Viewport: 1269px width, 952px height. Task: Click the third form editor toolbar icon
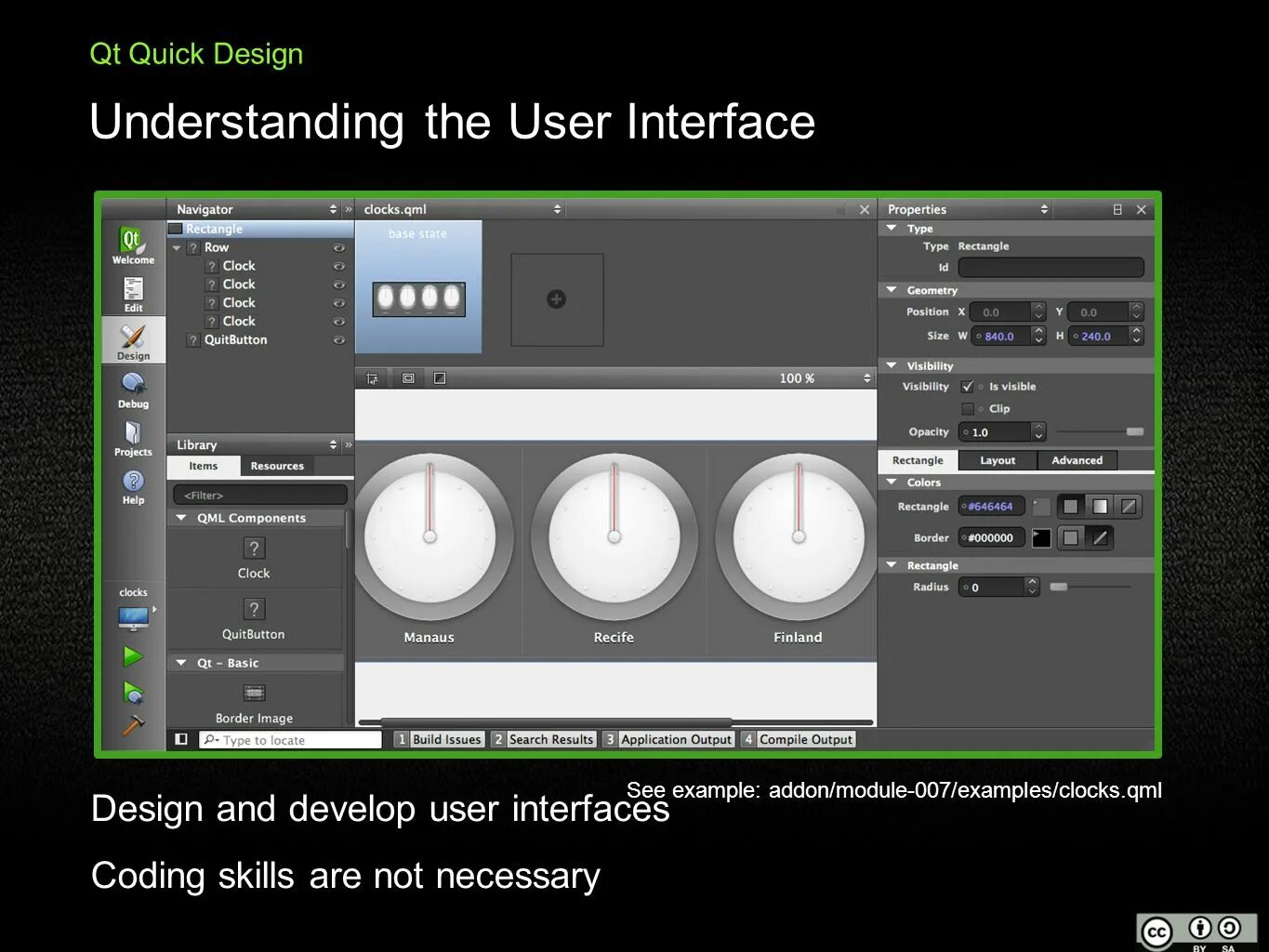click(x=440, y=378)
